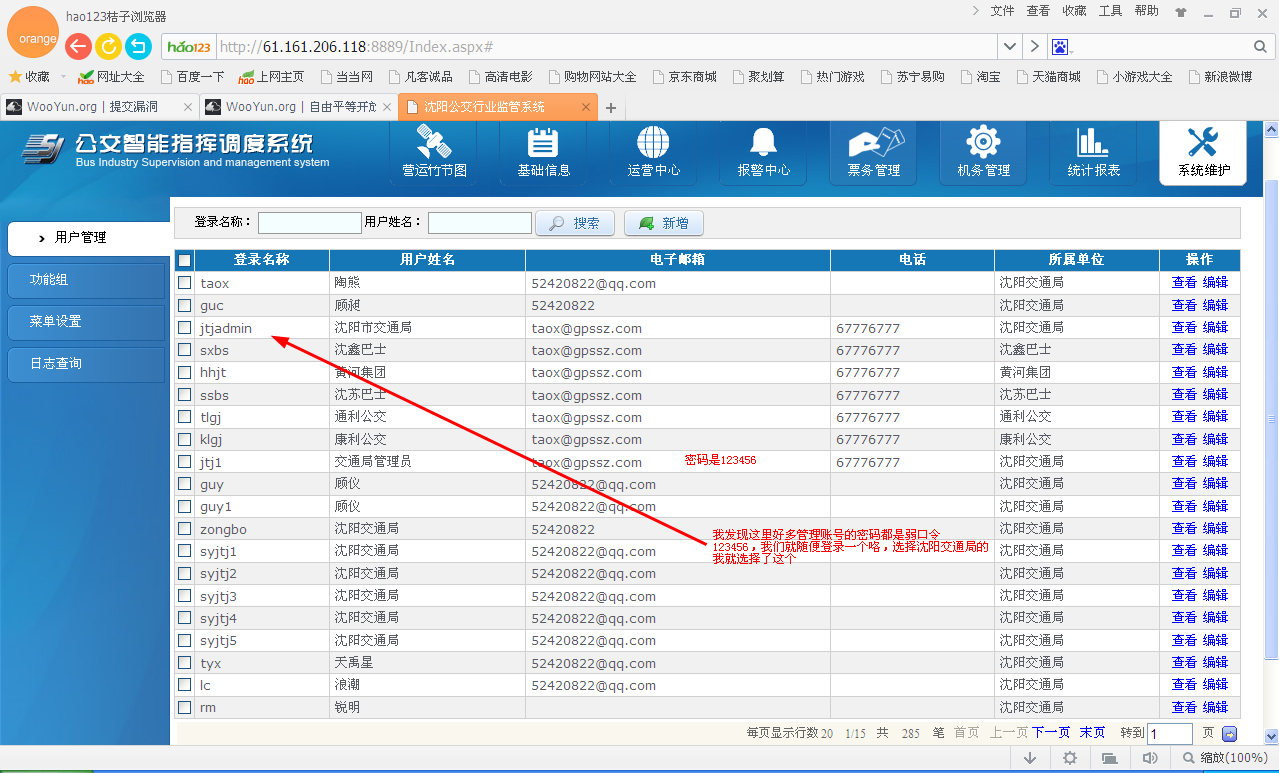Screen dimensions: 1279x773
Task: Open the 收藏 bookmarks dropdown arrow
Action: [63, 77]
